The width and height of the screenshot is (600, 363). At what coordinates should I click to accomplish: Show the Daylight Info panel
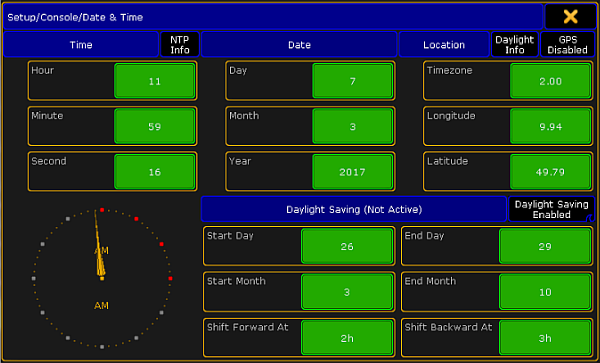tap(515, 45)
